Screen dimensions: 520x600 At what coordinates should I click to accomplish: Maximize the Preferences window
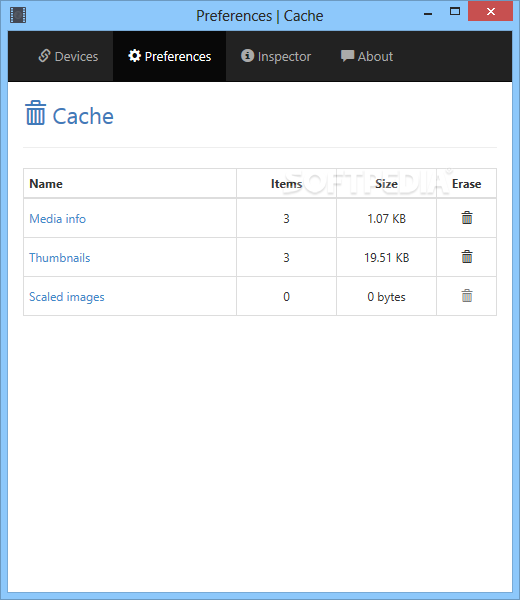(455, 11)
